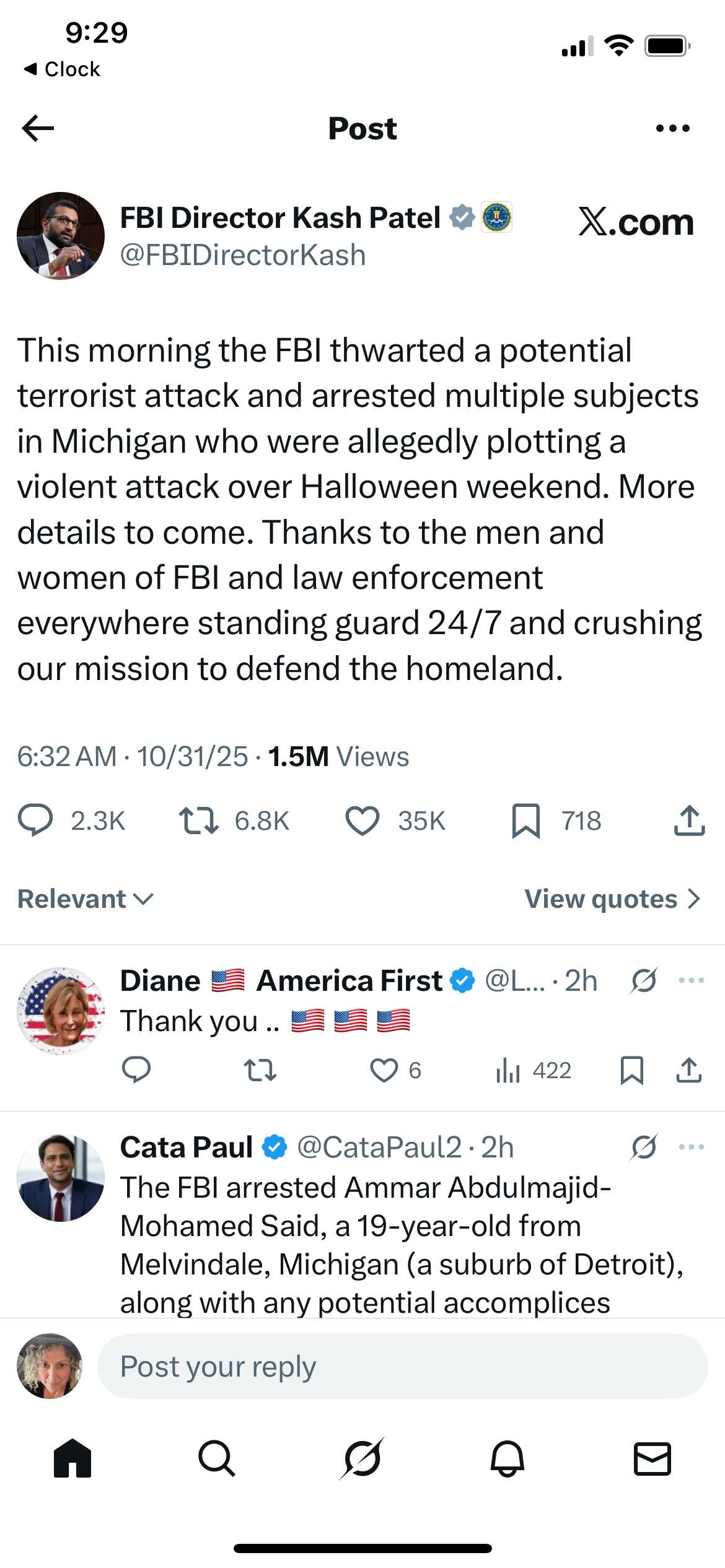The height and width of the screenshot is (1568, 725).
Task: Open the Relevant sort dropdown
Action: (86, 899)
